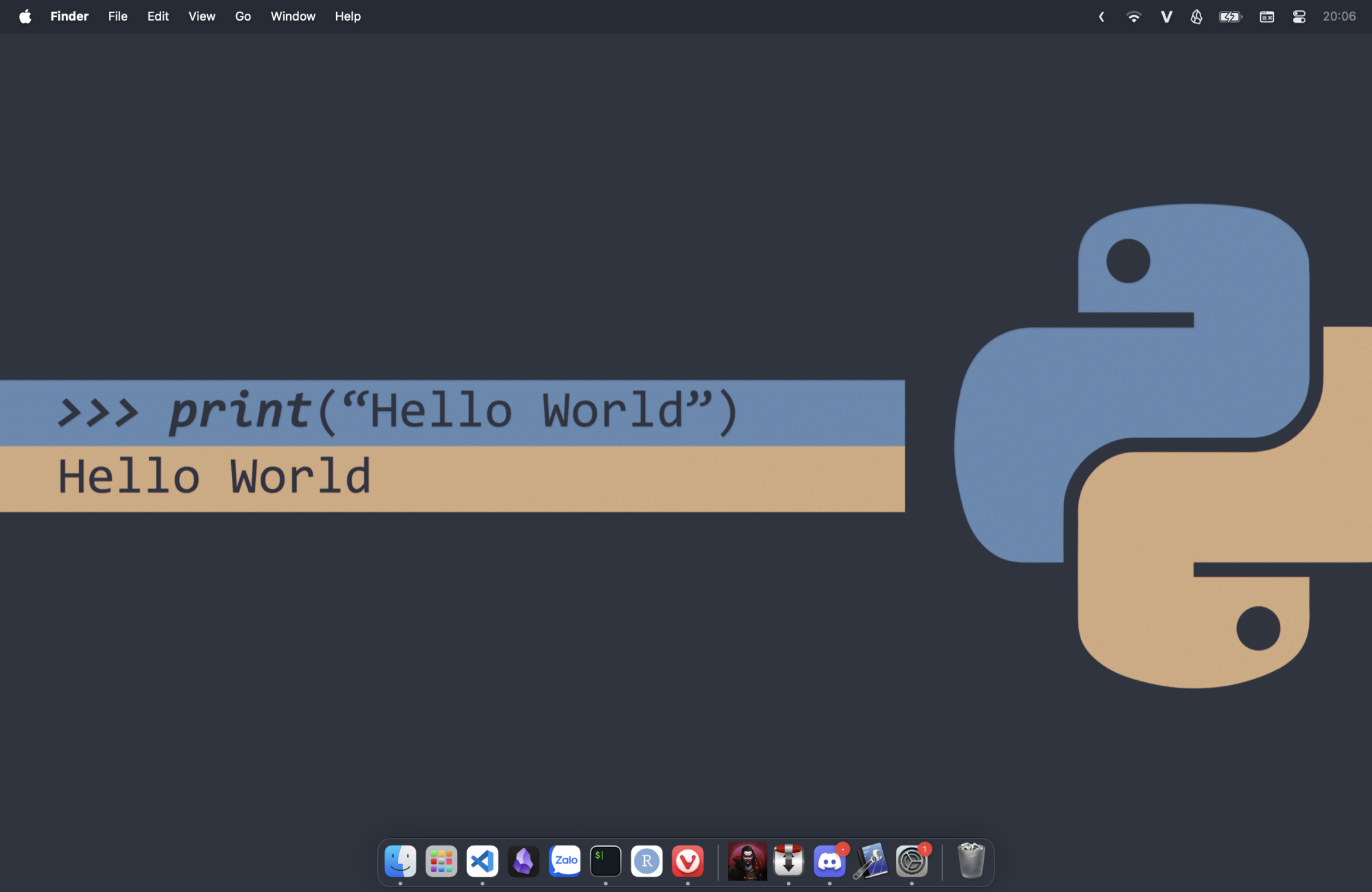Viewport: 1372px width, 892px height.
Task: Open the Apple menu
Action: (x=25, y=16)
